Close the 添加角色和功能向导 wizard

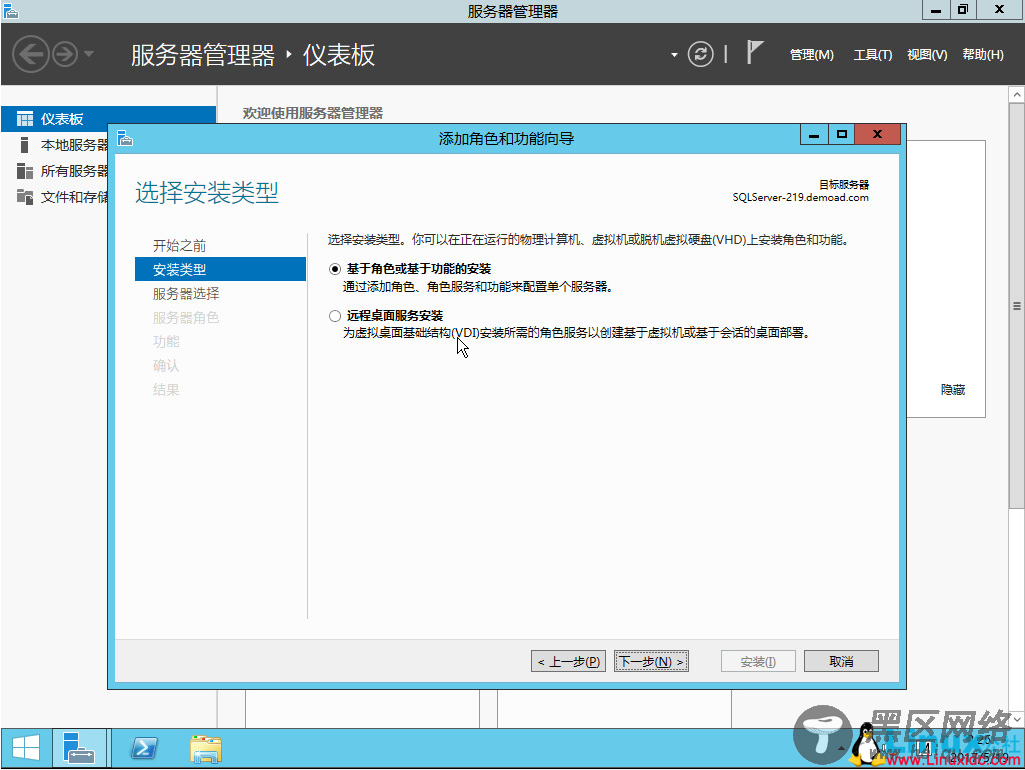(x=877, y=135)
